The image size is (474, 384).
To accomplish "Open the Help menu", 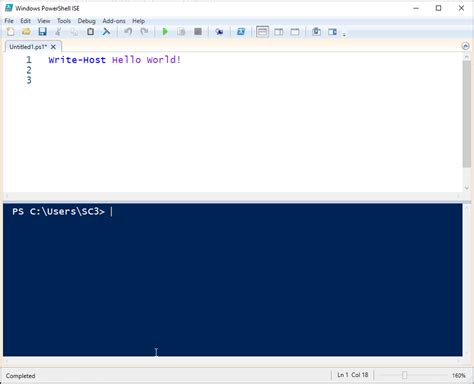I will (138, 21).
